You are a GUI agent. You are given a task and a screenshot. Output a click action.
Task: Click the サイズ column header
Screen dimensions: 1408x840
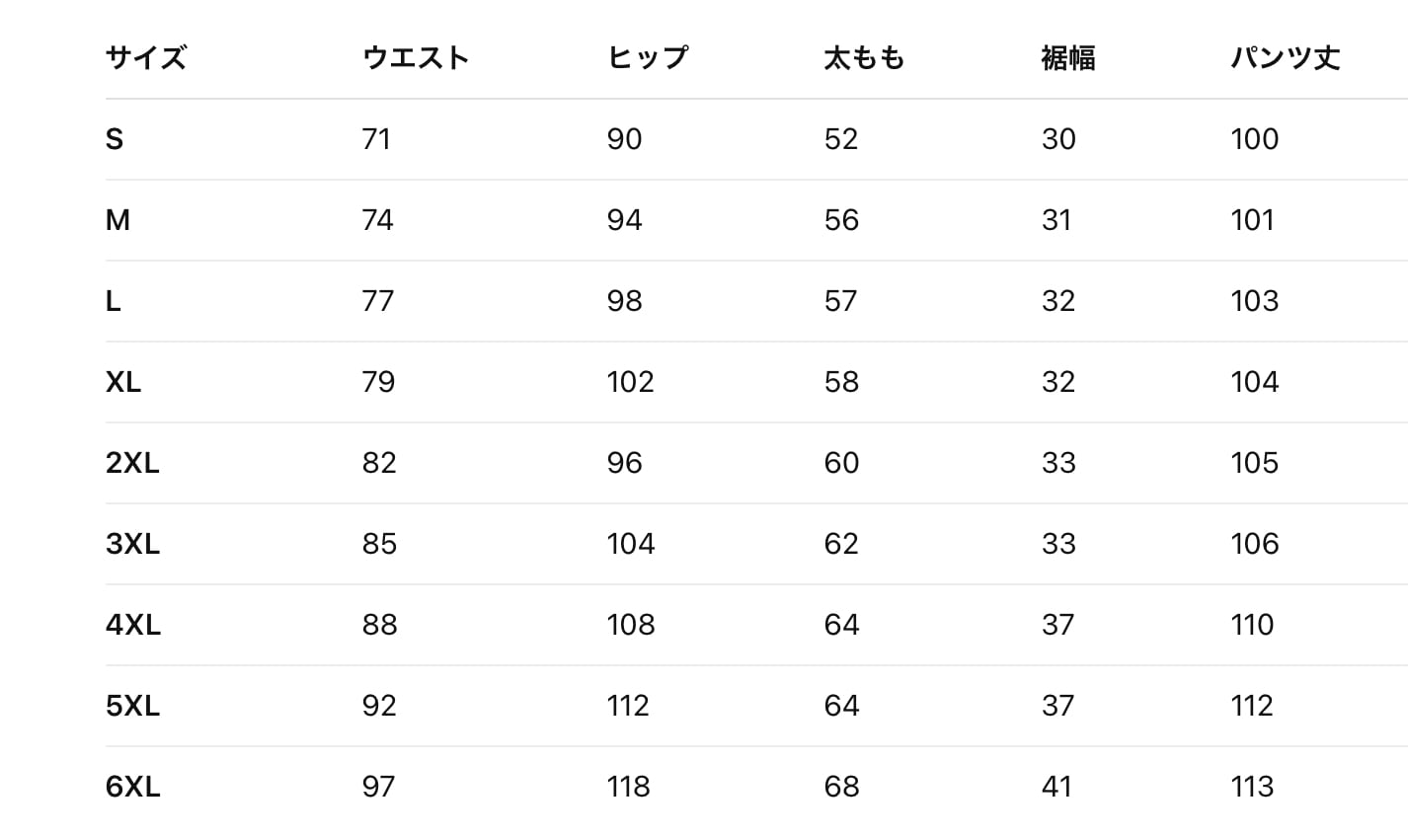(x=145, y=58)
